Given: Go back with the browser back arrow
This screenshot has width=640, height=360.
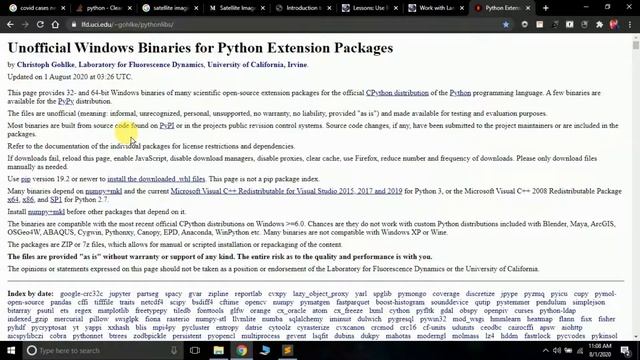Looking at the screenshot, I should 10,24.
